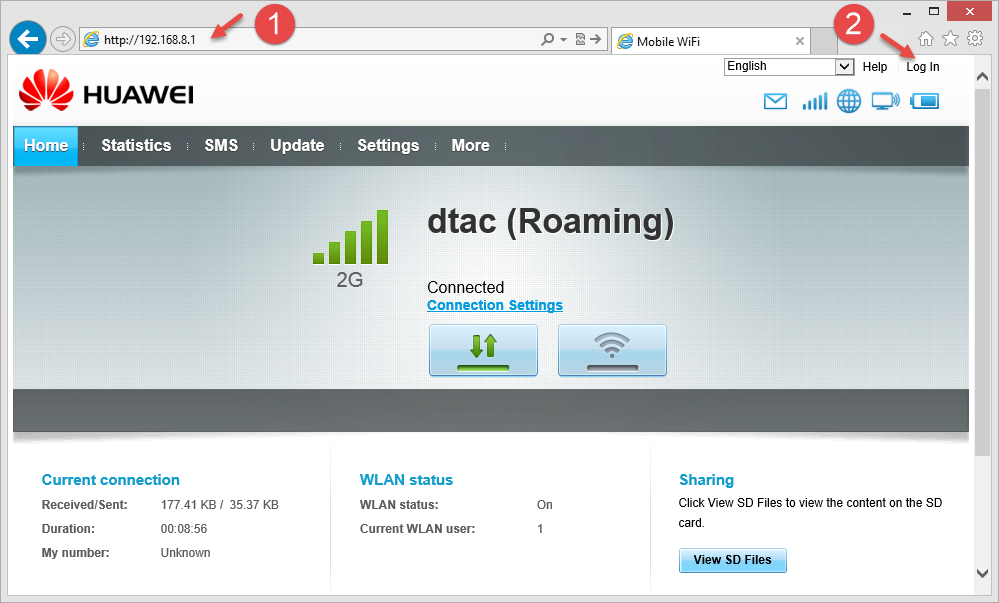Select the Mobile WiFi browser tab

coord(710,41)
